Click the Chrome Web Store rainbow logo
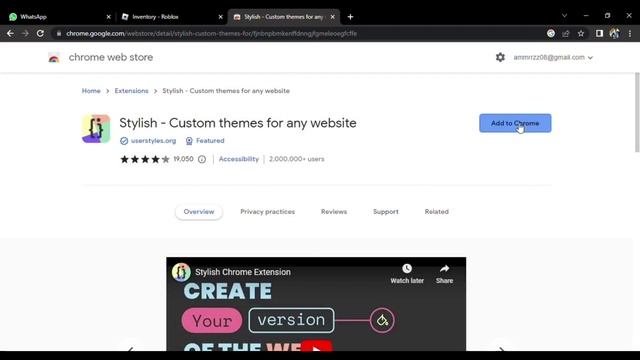The height and width of the screenshot is (360, 640). pyautogui.click(x=53, y=58)
